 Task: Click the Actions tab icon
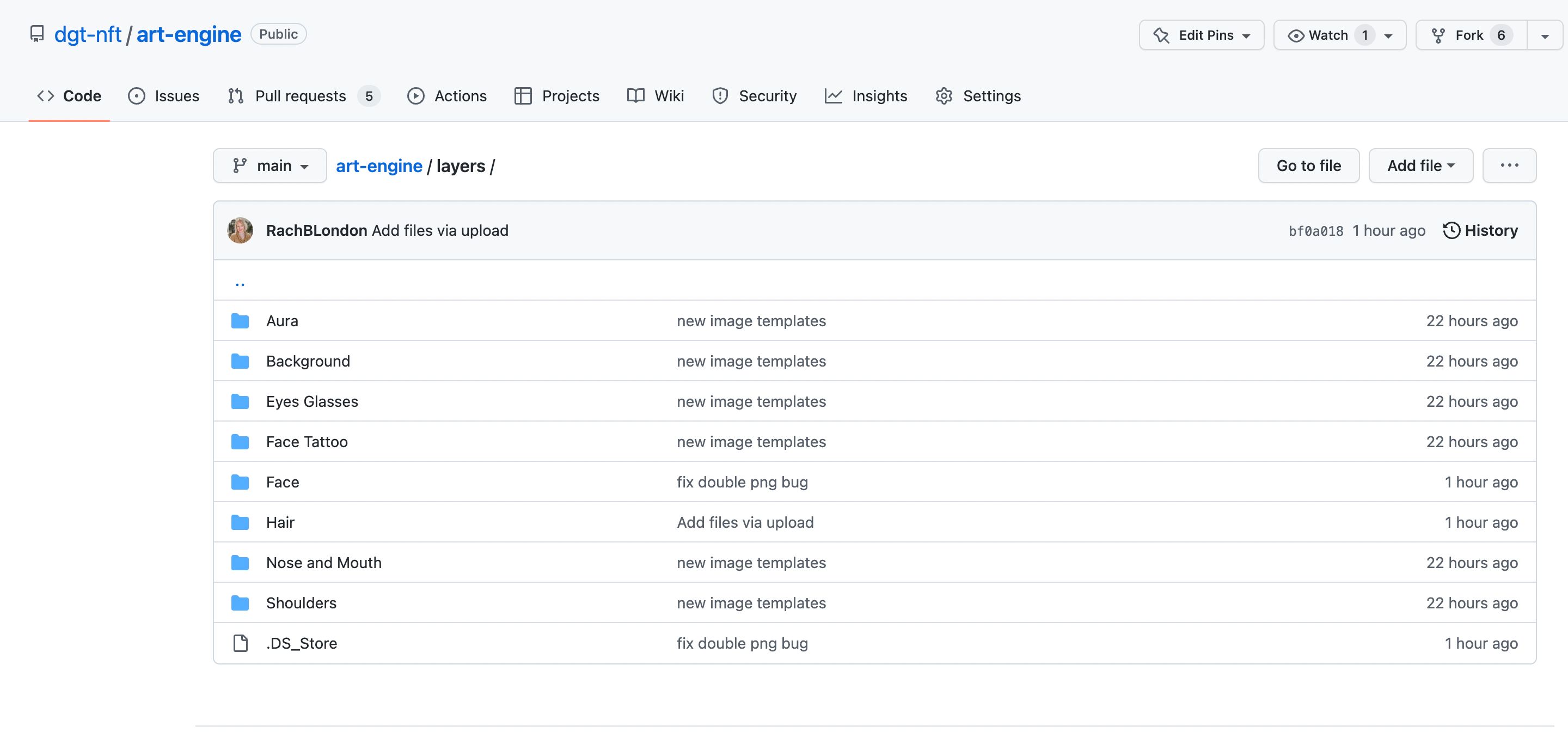416,96
